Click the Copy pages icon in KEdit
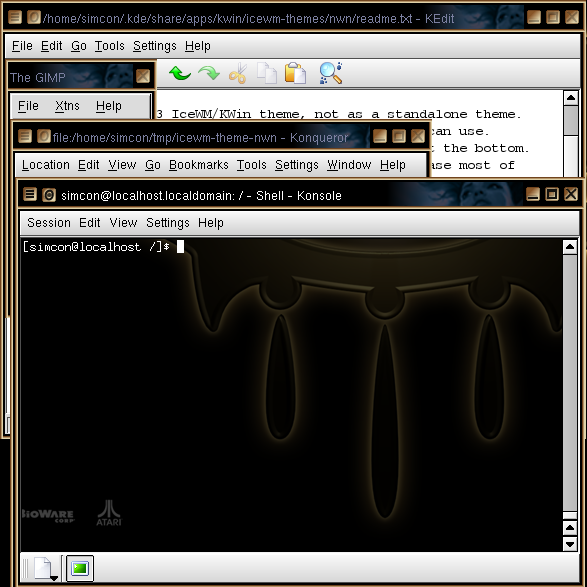The width and height of the screenshot is (587, 587). point(267,73)
